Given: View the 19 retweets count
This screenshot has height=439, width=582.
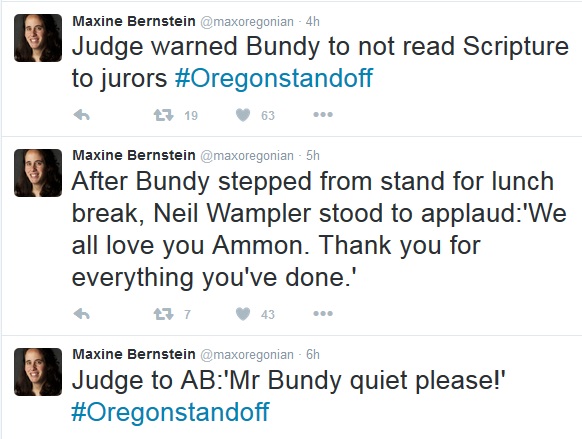Looking at the screenshot, I should coord(191,115).
